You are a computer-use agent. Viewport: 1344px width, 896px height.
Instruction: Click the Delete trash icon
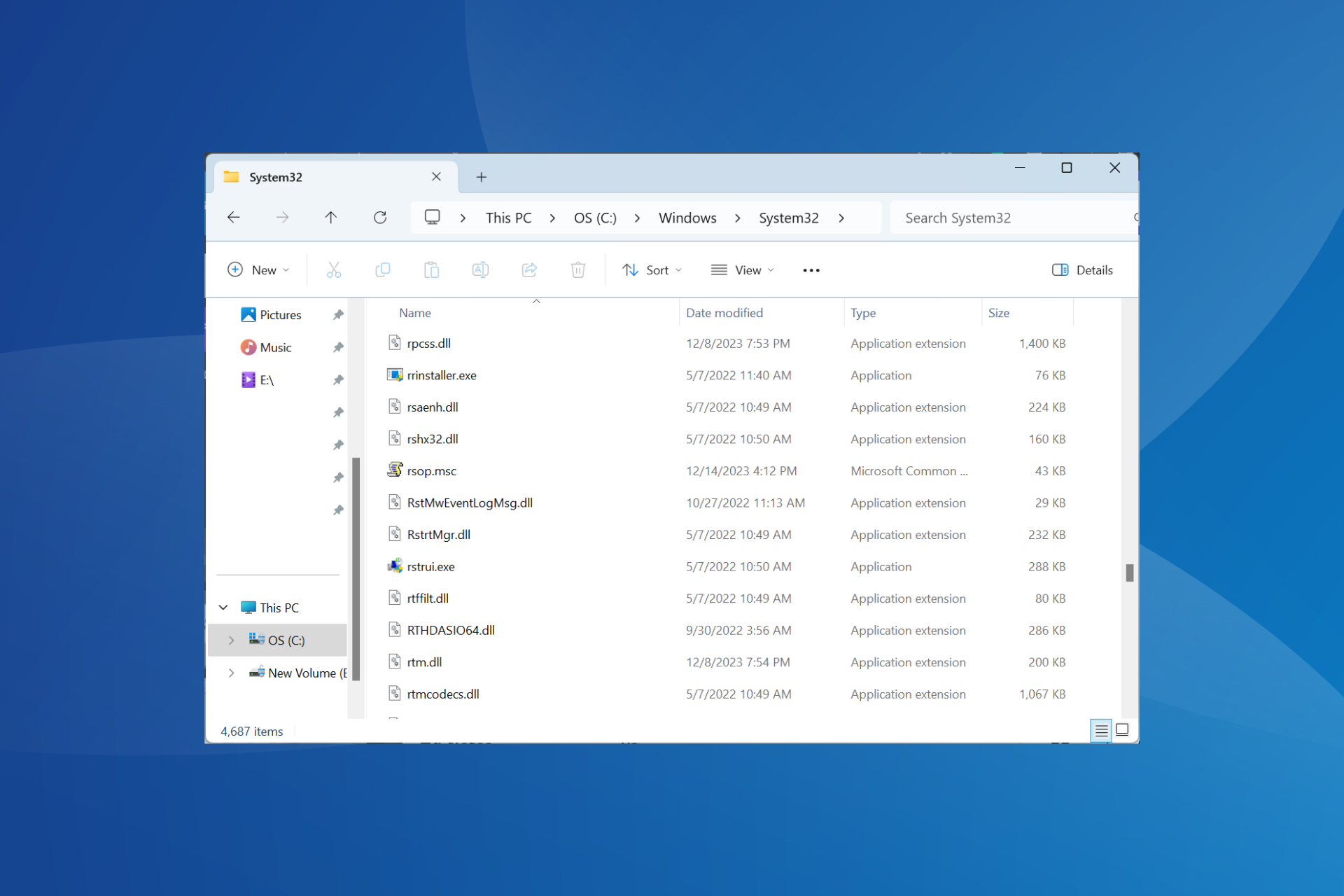click(x=578, y=270)
